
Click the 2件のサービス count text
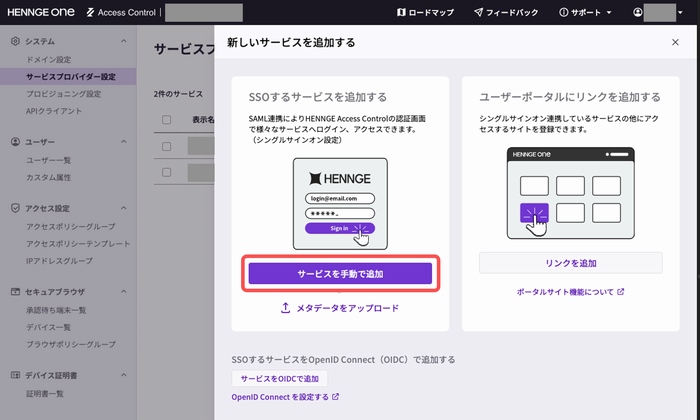pos(178,94)
